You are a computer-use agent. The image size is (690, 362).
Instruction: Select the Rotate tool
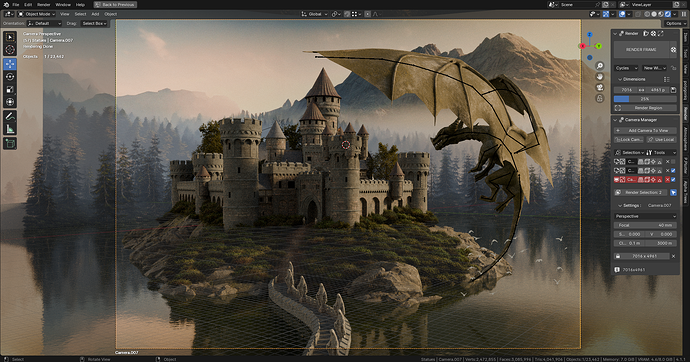(x=10, y=77)
